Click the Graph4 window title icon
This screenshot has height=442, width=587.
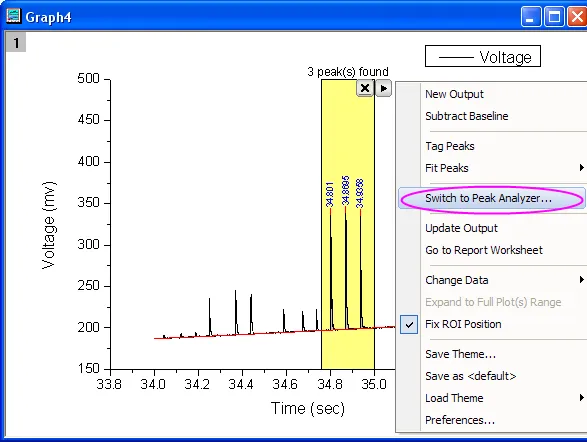[x=13, y=16]
